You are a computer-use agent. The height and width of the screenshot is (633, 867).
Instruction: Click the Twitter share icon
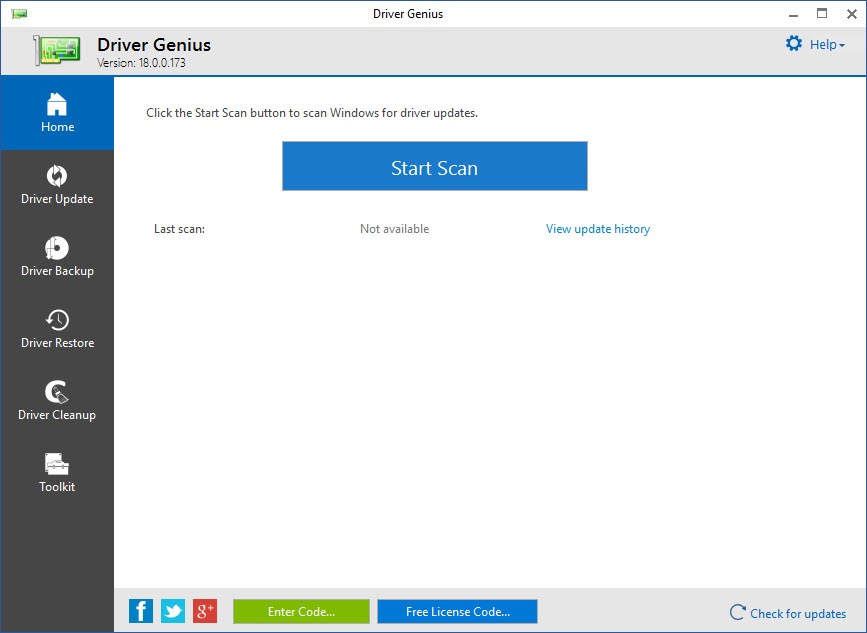point(173,611)
